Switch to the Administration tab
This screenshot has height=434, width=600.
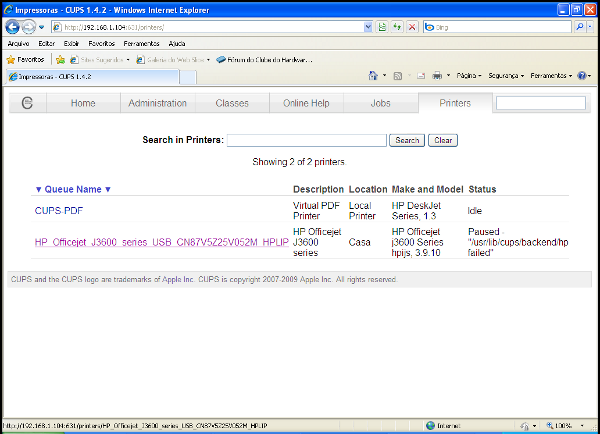coord(157,103)
